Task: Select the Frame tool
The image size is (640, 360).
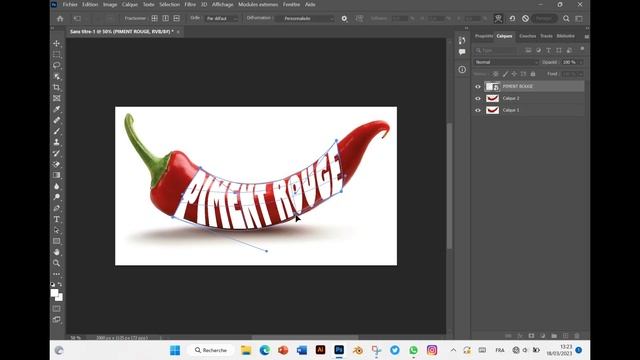Action: 57,98
